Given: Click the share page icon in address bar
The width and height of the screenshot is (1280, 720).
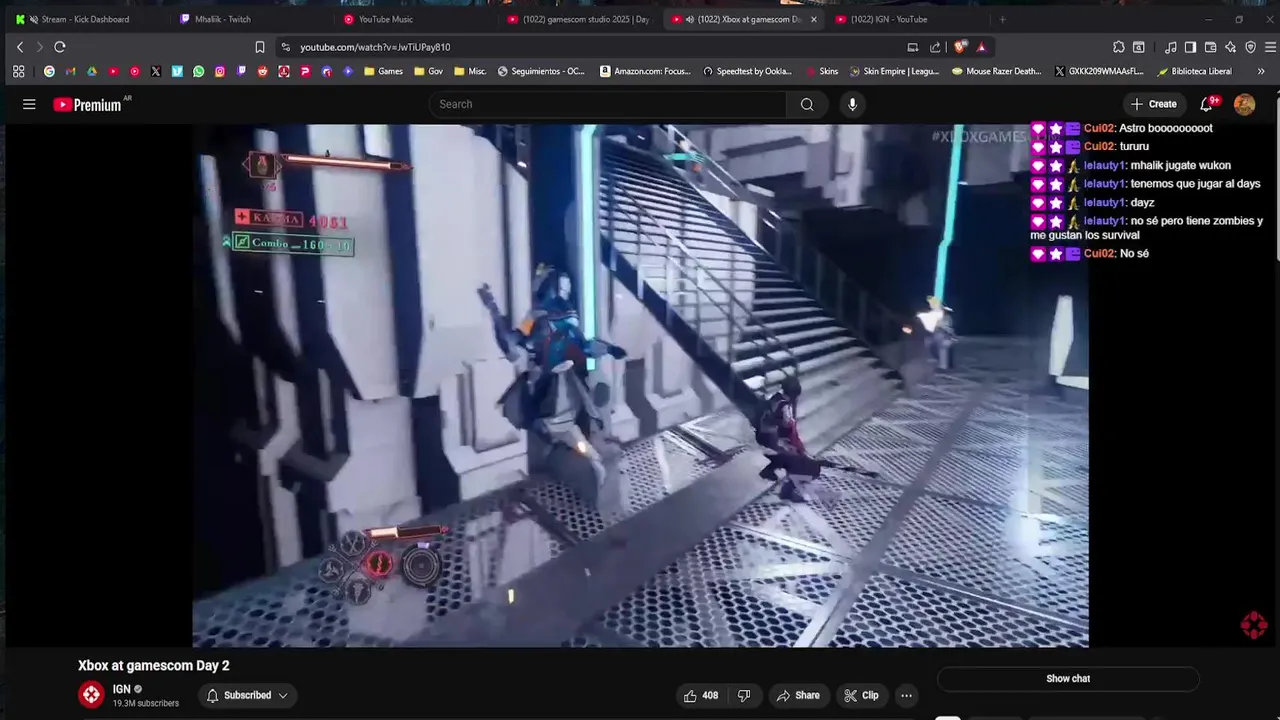Looking at the screenshot, I should click(935, 47).
